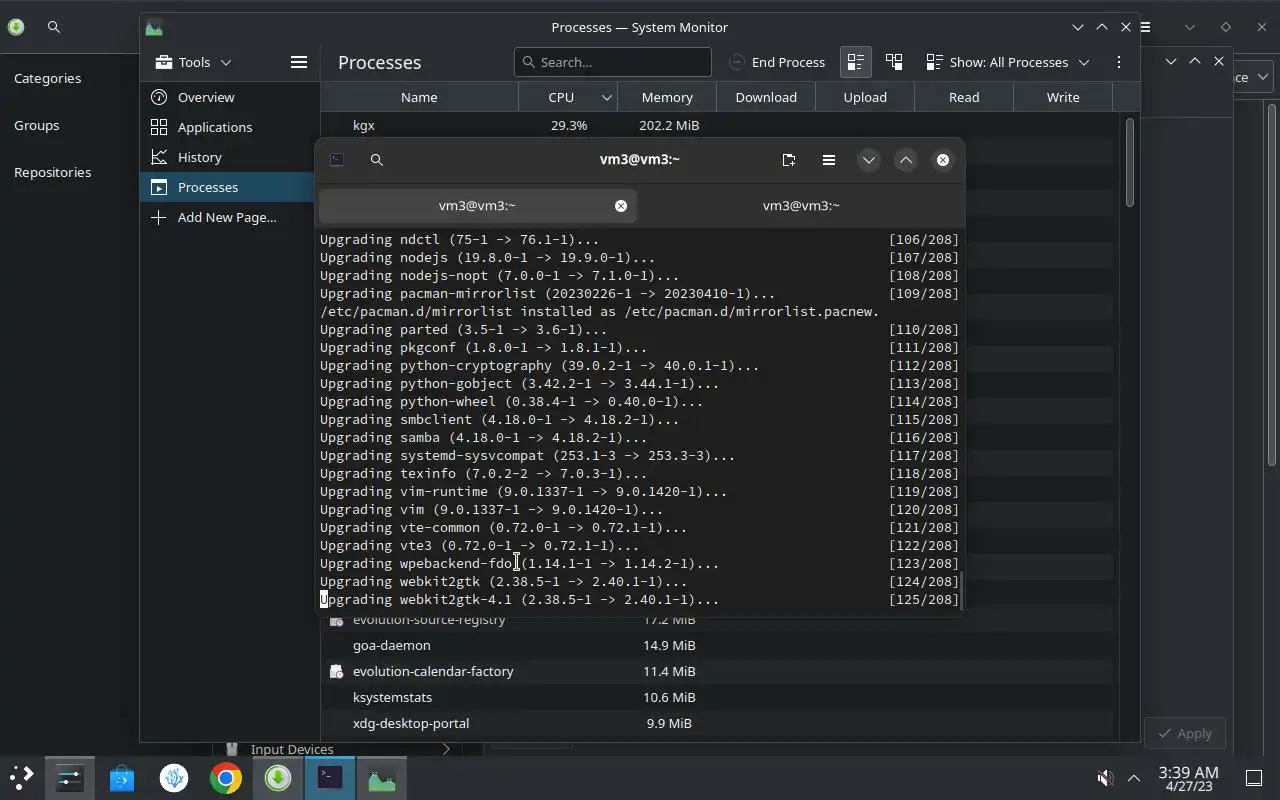Switch to list view of processes
Image resolution: width=1280 pixels, height=800 pixels.
tap(855, 62)
